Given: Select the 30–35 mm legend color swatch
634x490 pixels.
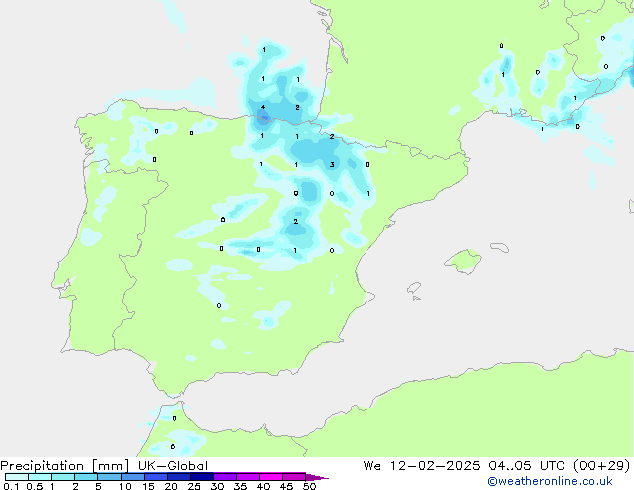Looking at the screenshot, I should pos(225,477).
